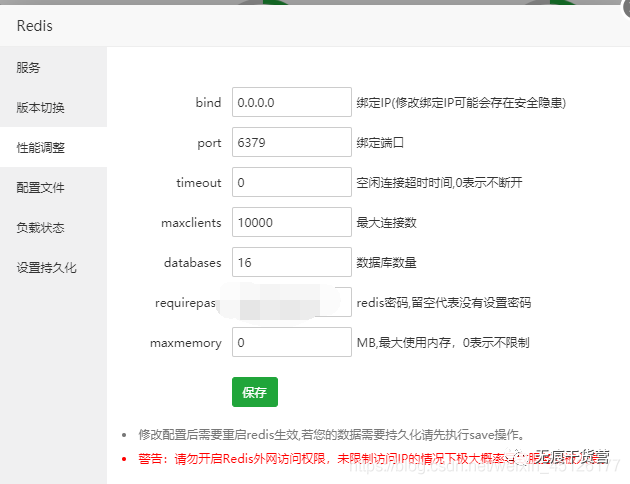Click the databases field showing 16

pyautogui.click(x=292, y=262)
